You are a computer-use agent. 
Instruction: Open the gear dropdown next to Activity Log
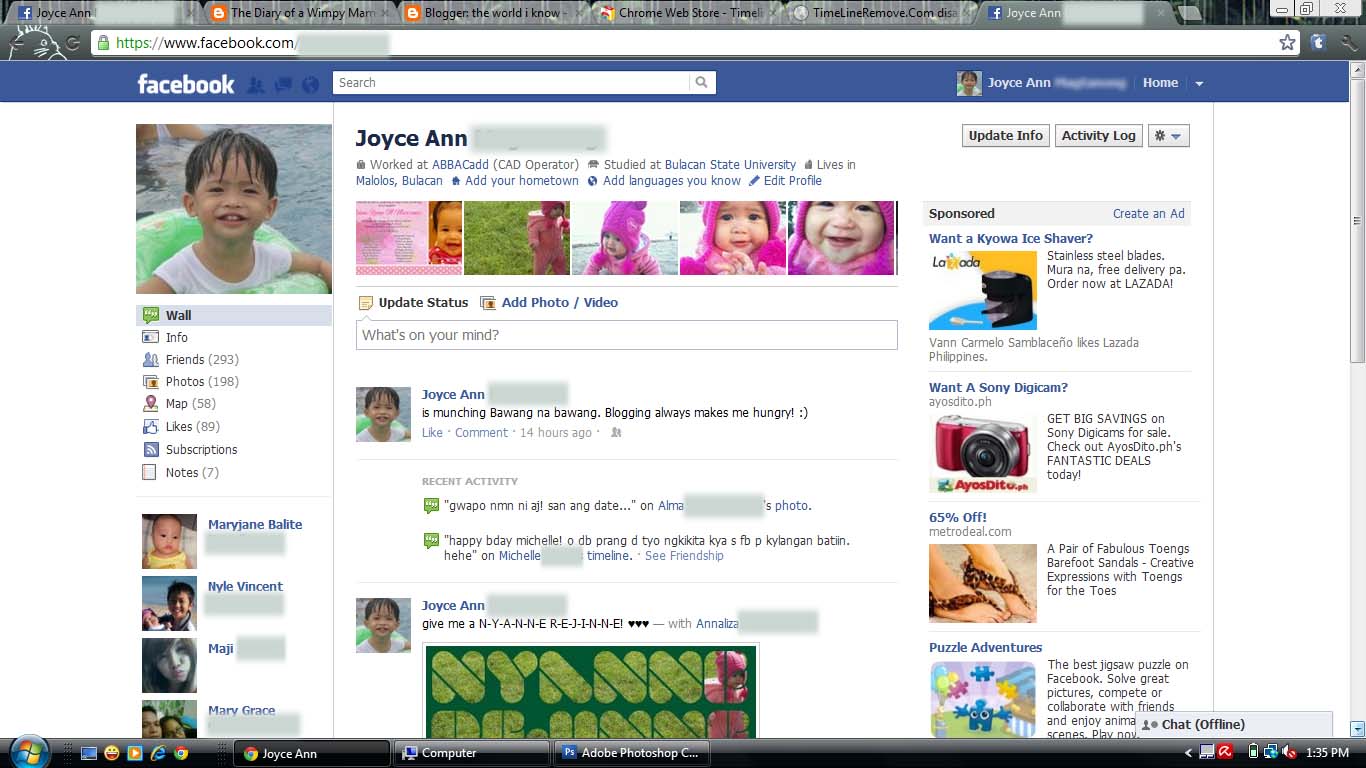pos(1168,135)
